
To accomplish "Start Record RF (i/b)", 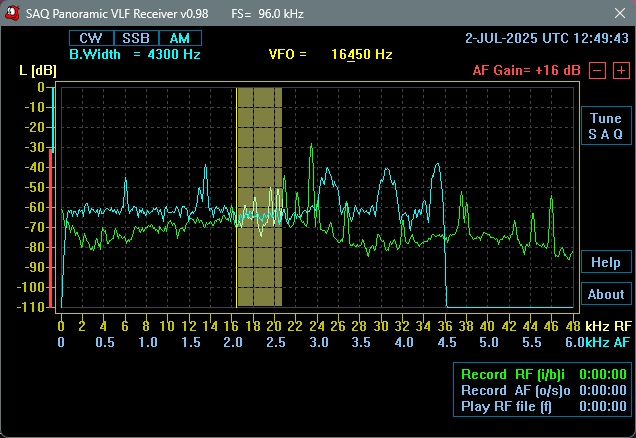I will pos(512,375).
